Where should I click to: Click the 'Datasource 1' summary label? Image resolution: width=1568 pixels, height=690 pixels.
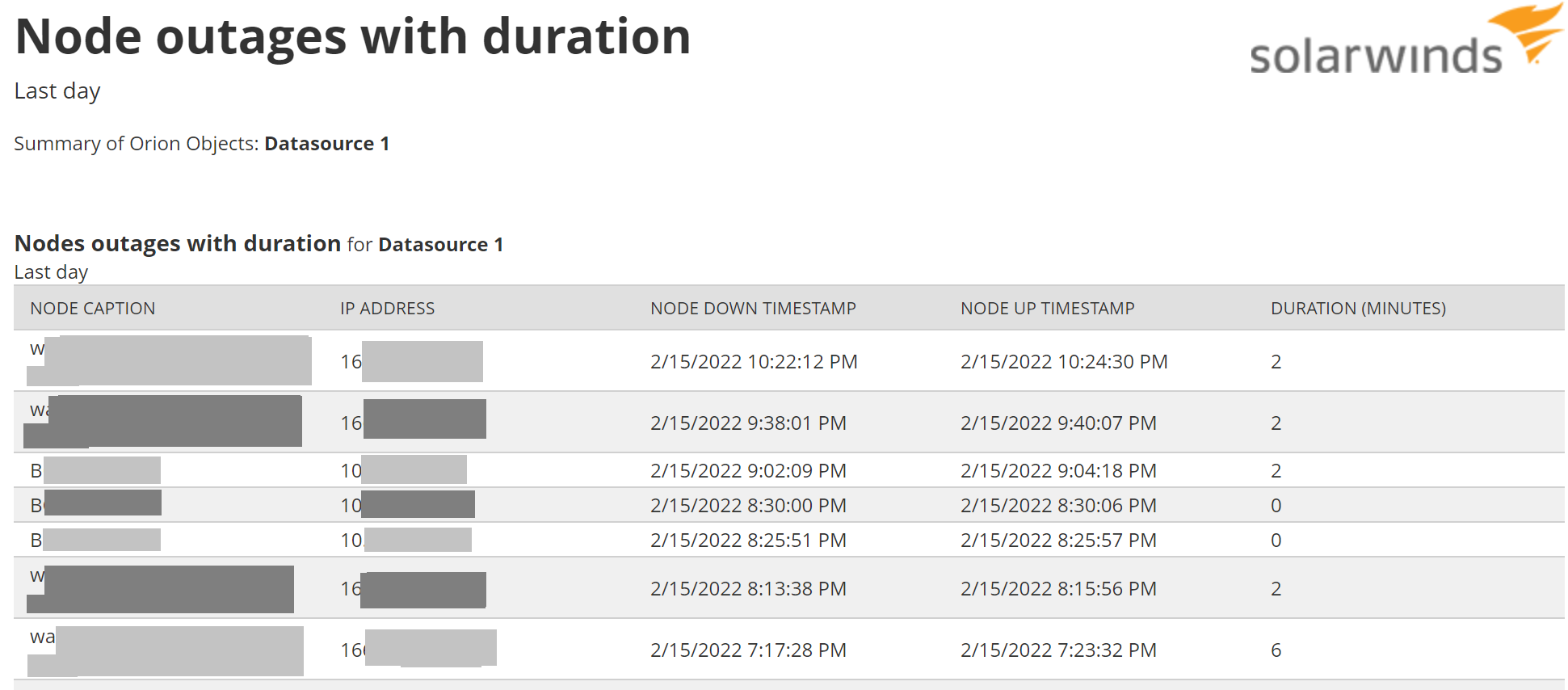[x=327, y=143]
